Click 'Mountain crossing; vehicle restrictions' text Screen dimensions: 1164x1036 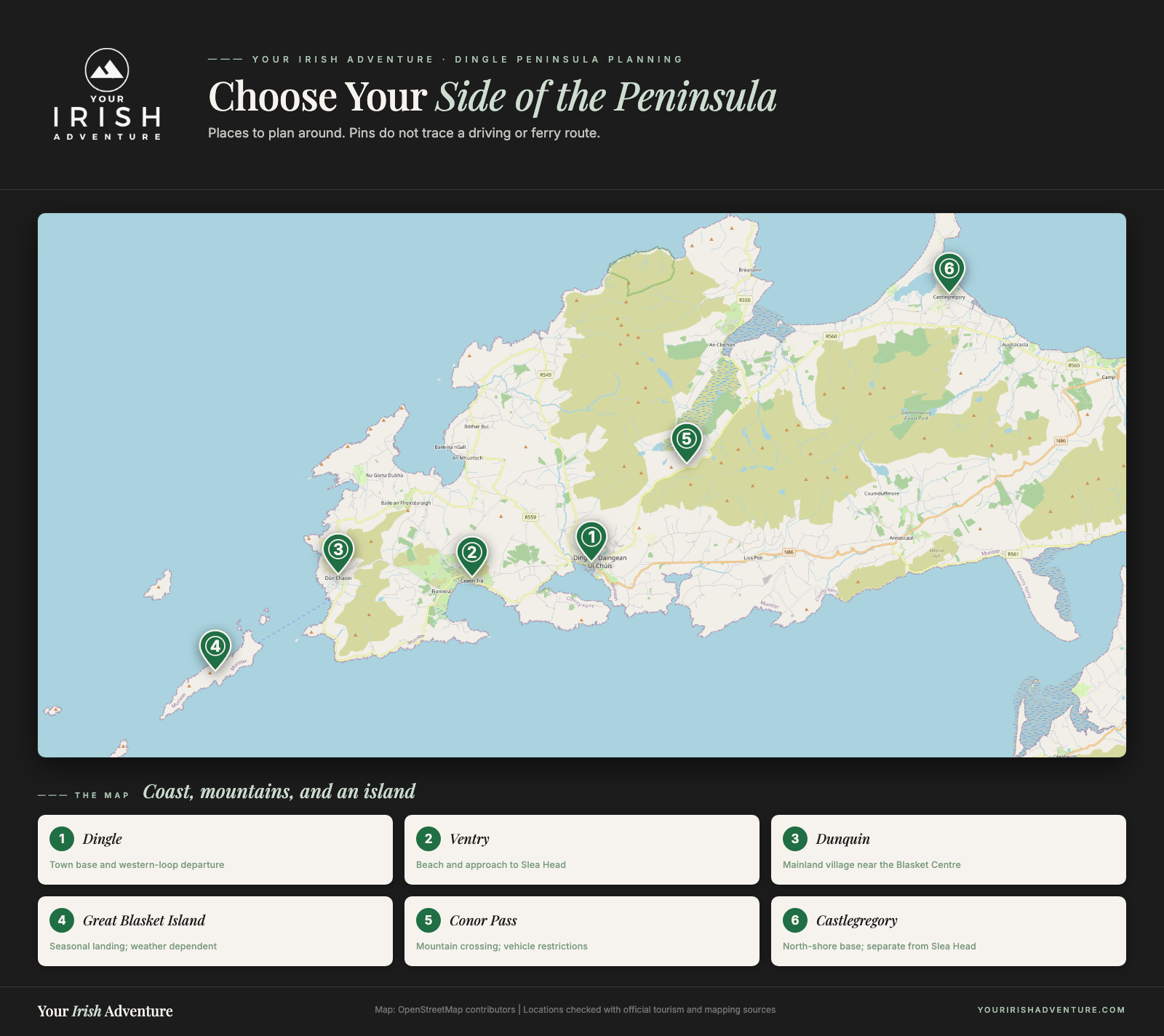coord(502,947)
